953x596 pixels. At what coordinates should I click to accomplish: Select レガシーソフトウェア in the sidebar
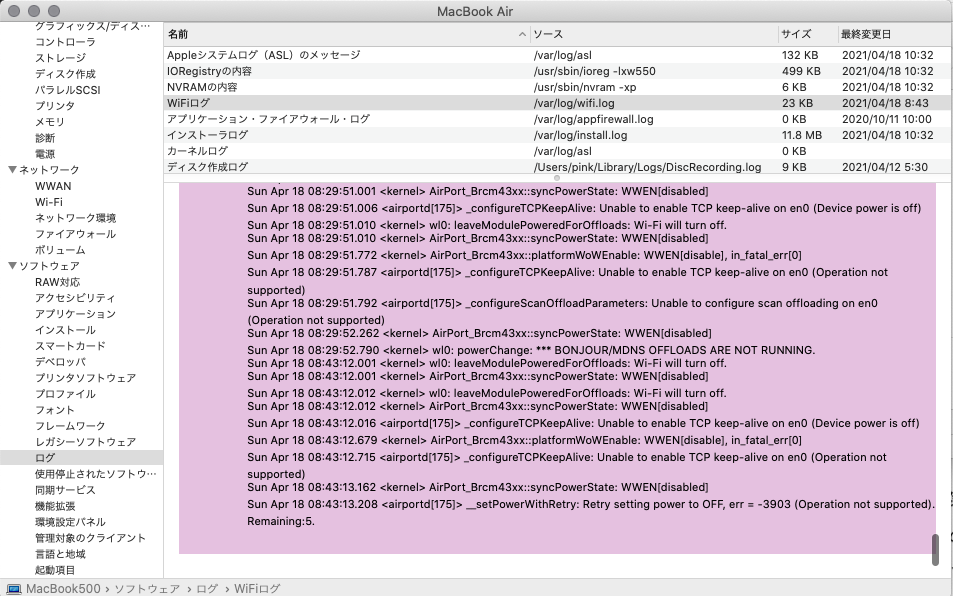tap(85, 442)
